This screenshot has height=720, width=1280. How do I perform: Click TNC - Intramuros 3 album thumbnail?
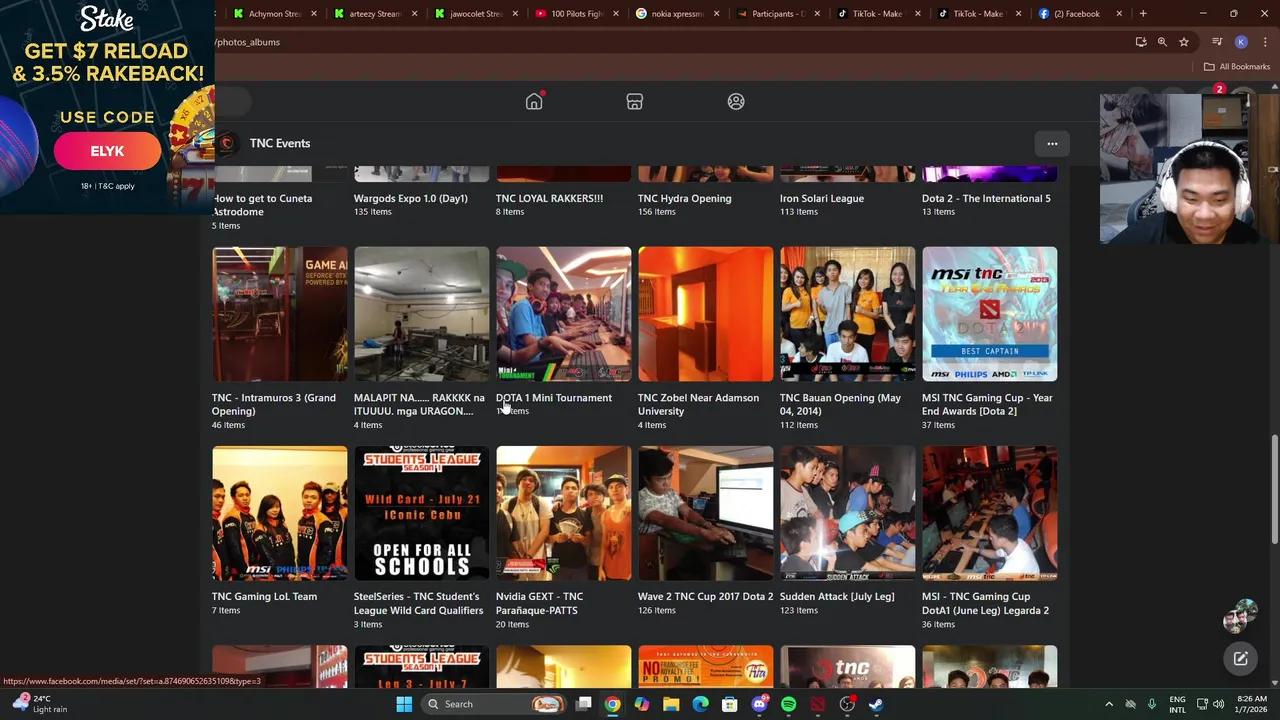(x=279, y=314)
